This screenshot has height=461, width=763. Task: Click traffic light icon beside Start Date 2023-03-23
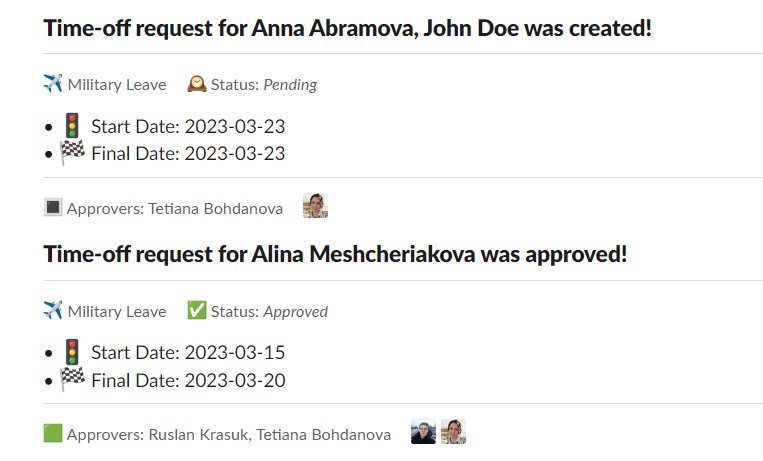pos(71,126)
